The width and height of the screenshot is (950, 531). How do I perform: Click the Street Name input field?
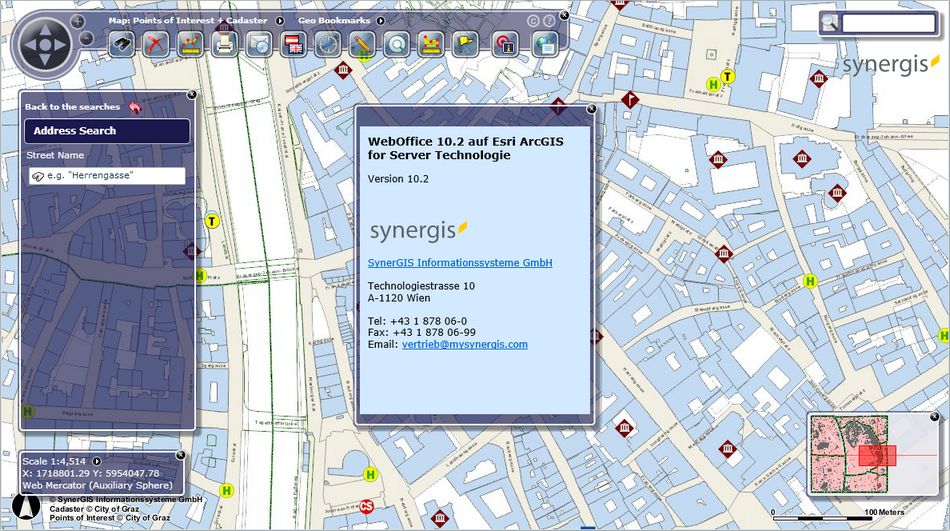coord(107,176)
